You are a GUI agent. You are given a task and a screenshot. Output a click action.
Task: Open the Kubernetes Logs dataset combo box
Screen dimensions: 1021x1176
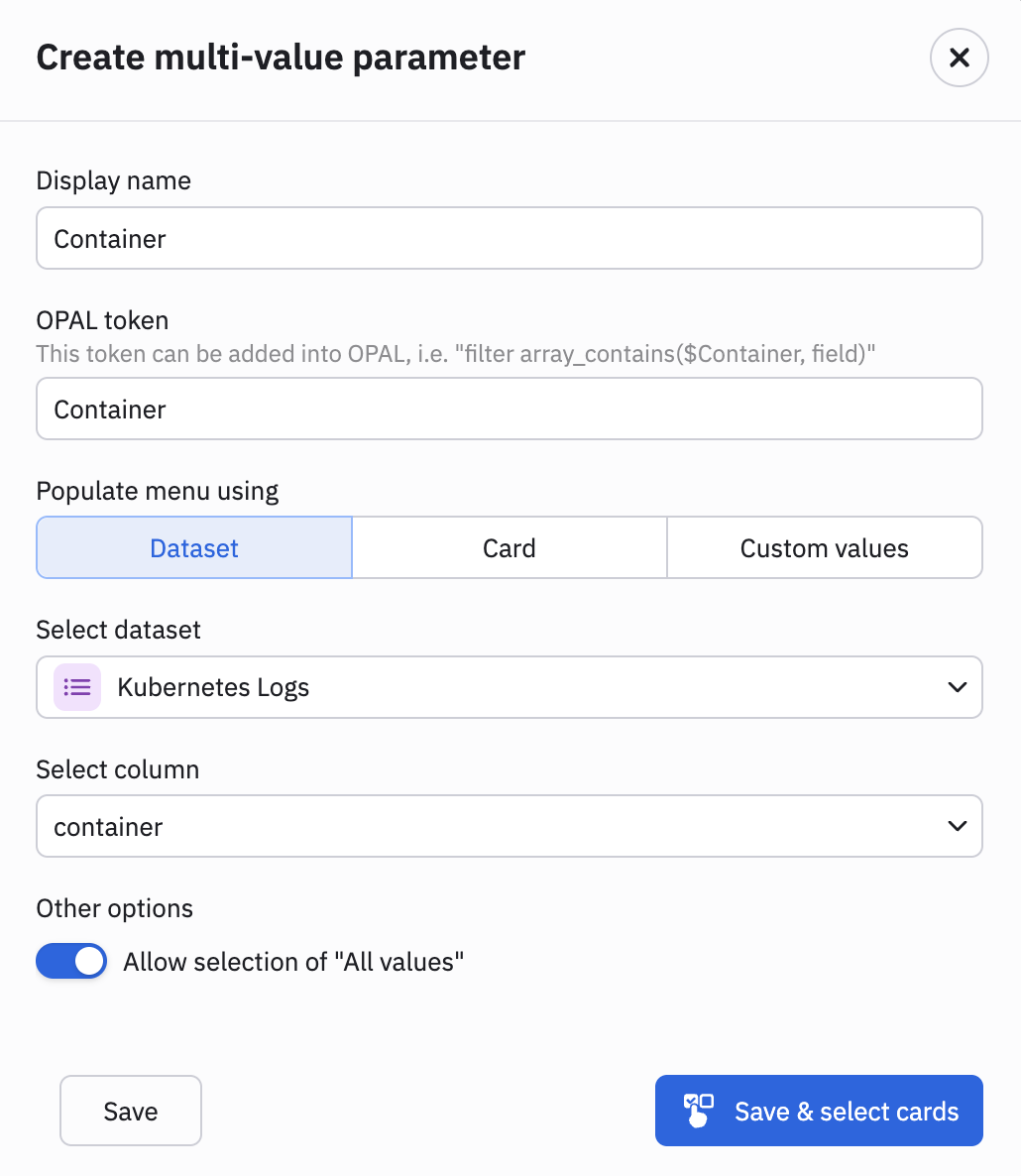click(x=509, y=687)
